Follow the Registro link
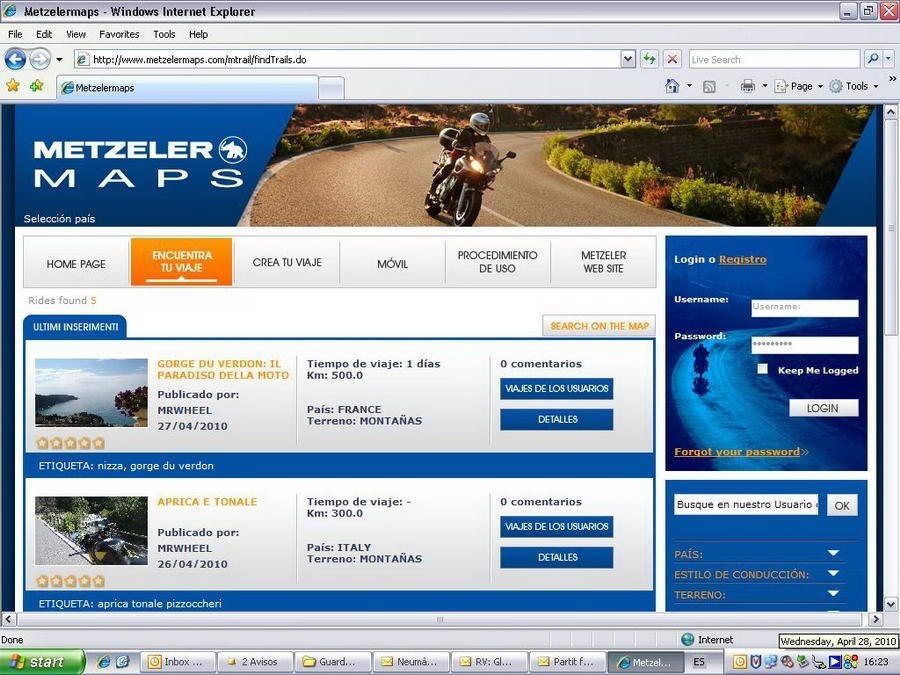The height and width of the screenshot is (675, 900). pyautogui.click(x=742, y=259)
